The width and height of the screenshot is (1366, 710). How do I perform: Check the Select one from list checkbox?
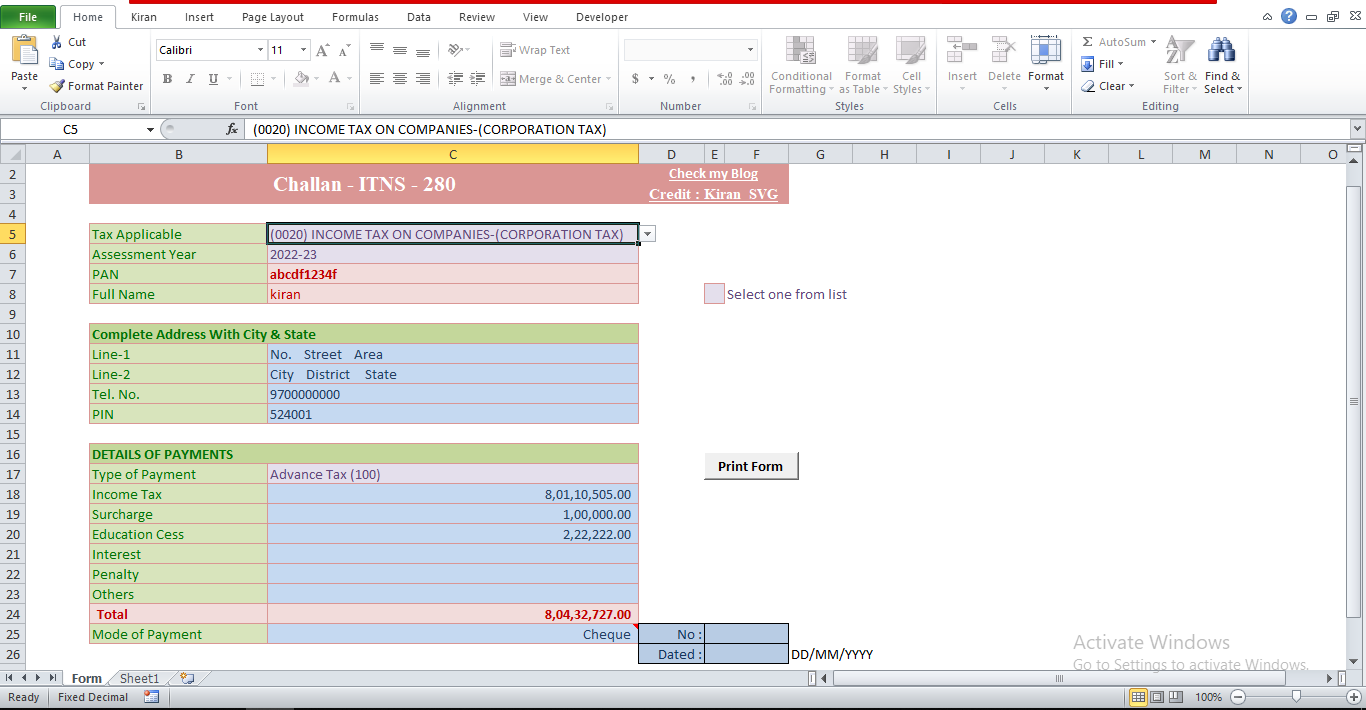[x=713, y=293]
